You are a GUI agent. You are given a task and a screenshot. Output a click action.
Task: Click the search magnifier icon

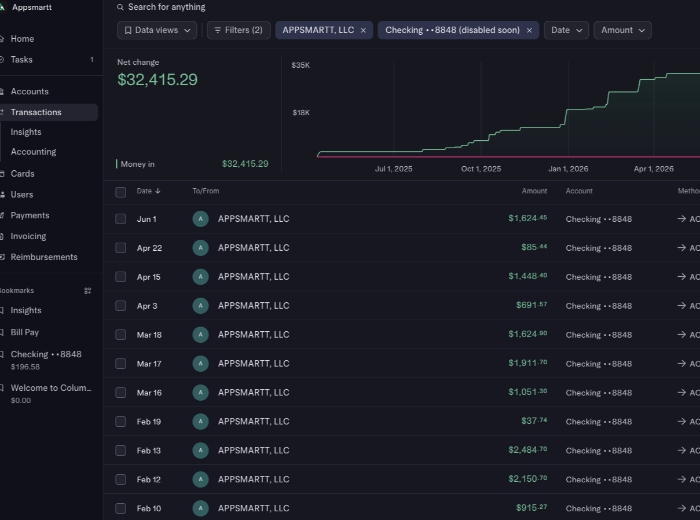(120, 7)
